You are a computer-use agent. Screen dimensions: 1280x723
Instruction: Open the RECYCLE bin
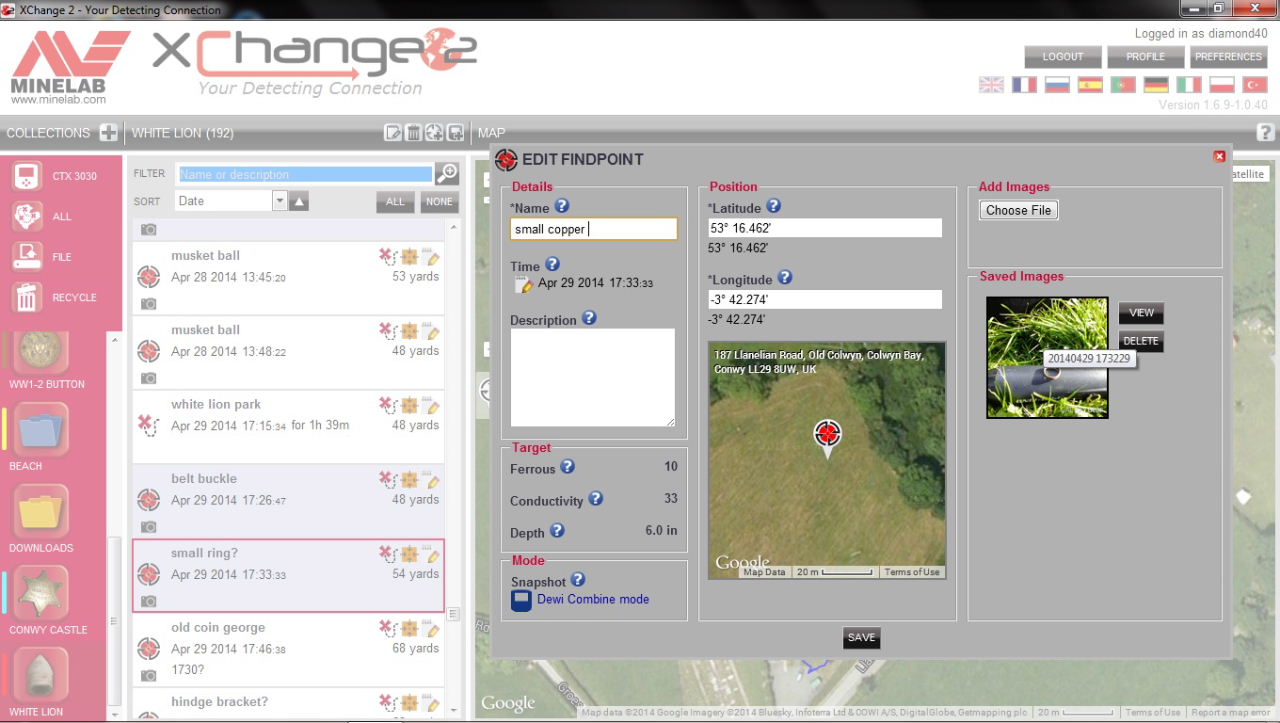pyautogui.click(x=27, y=297)
